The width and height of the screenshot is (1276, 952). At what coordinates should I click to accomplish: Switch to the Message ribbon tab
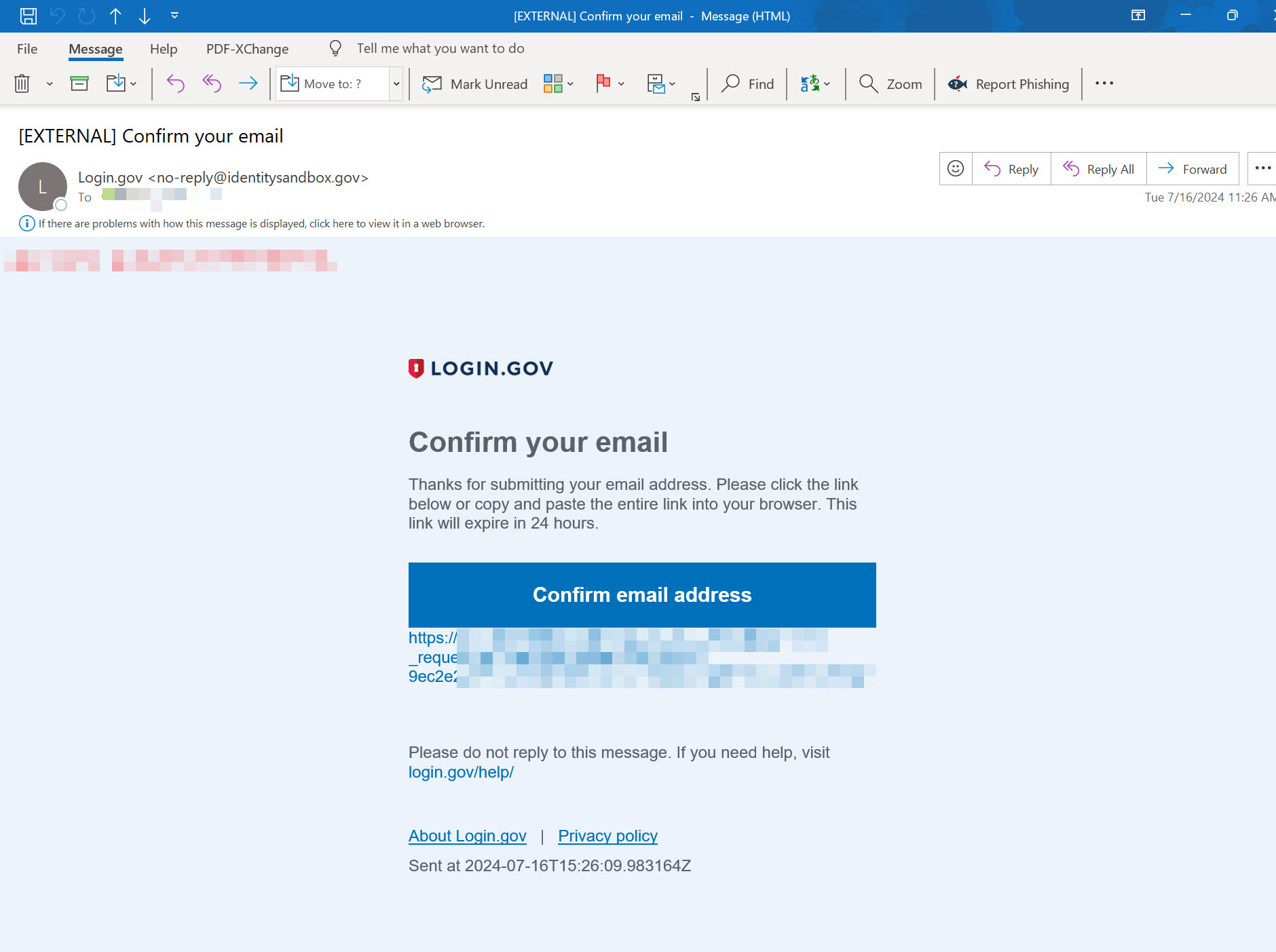pos(95,48)
